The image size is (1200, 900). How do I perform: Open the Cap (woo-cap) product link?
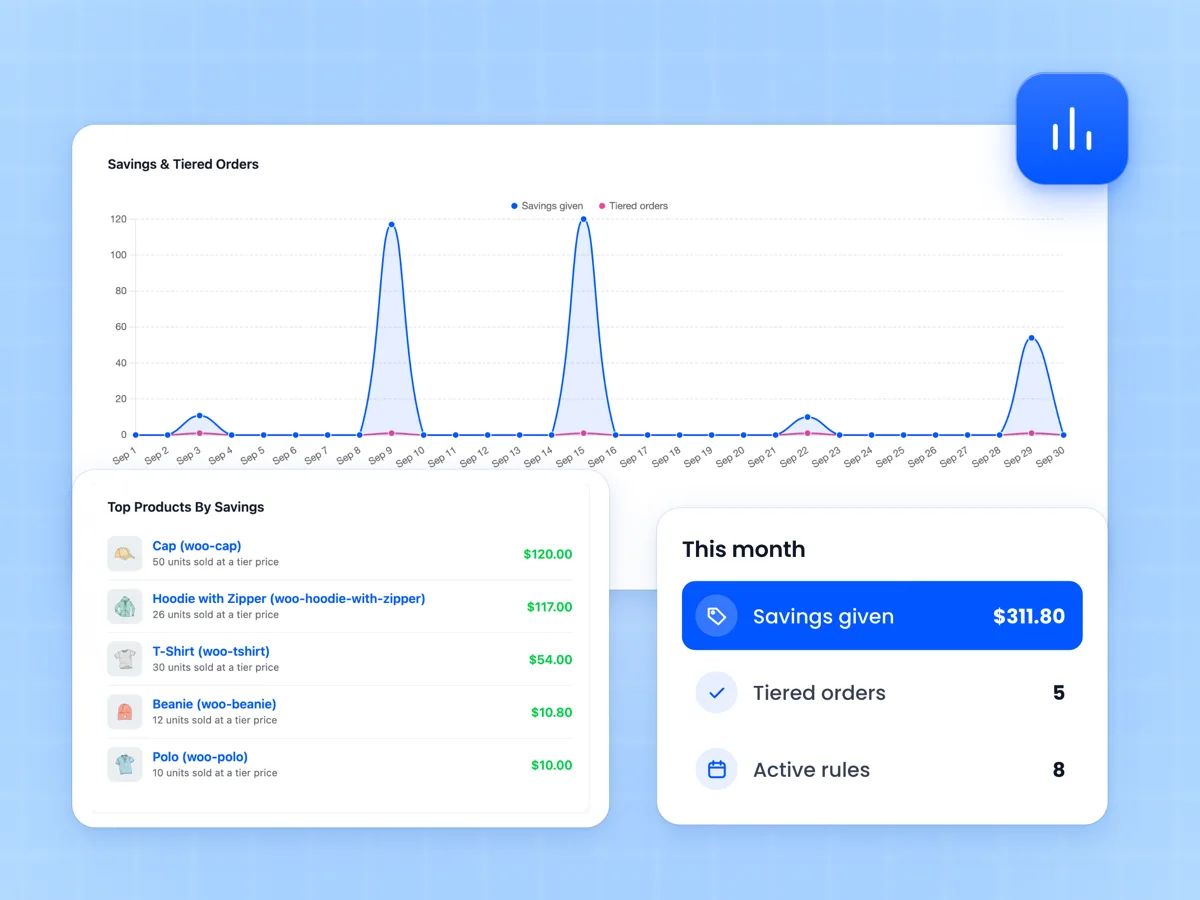click(x=197, y=546)
